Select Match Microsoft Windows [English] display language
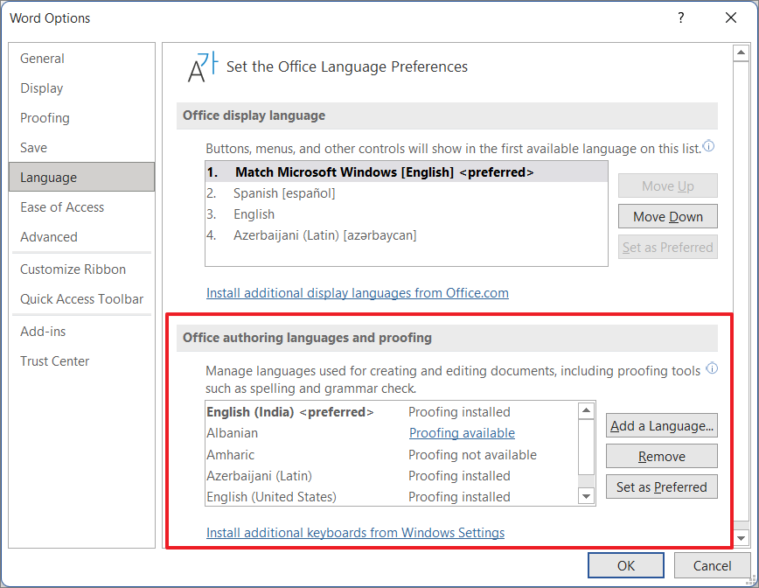The width and height of the screenshot is (759, 588). pyautogui.click(x=407, y=172)
